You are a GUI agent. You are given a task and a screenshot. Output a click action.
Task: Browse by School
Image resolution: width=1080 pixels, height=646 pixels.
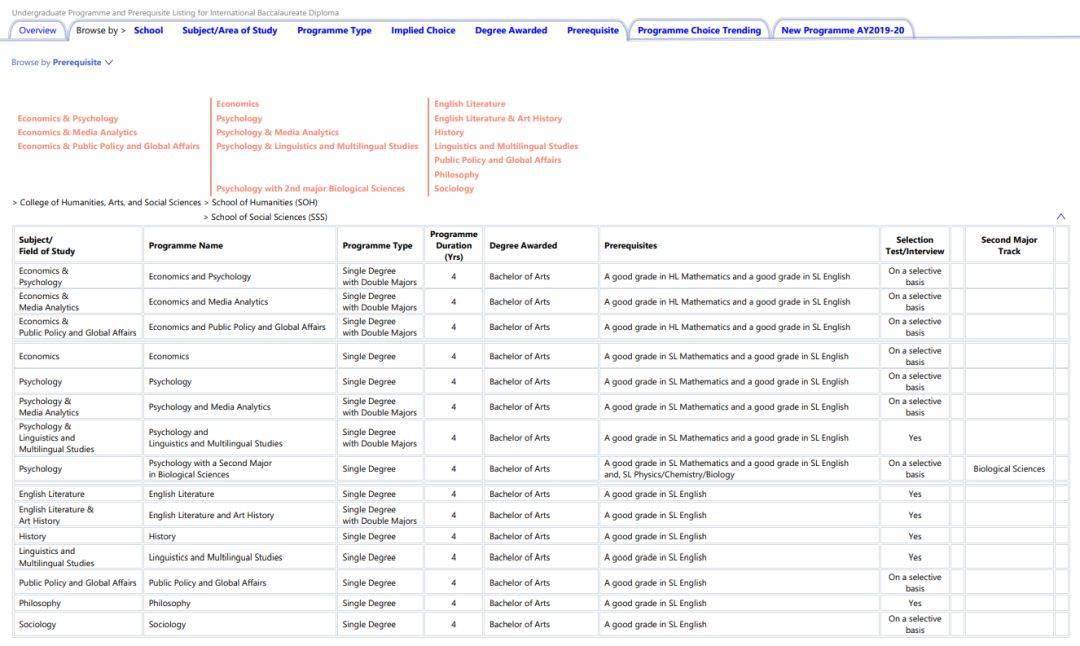148,31
